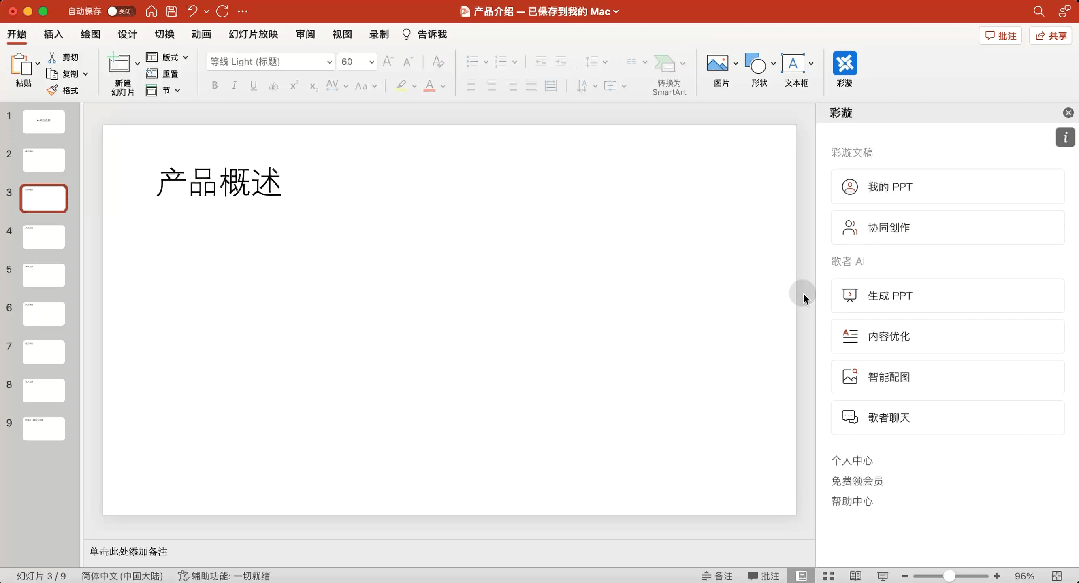Copy selection with 复制 icon

pyautogui.click(x=52, y=74)
